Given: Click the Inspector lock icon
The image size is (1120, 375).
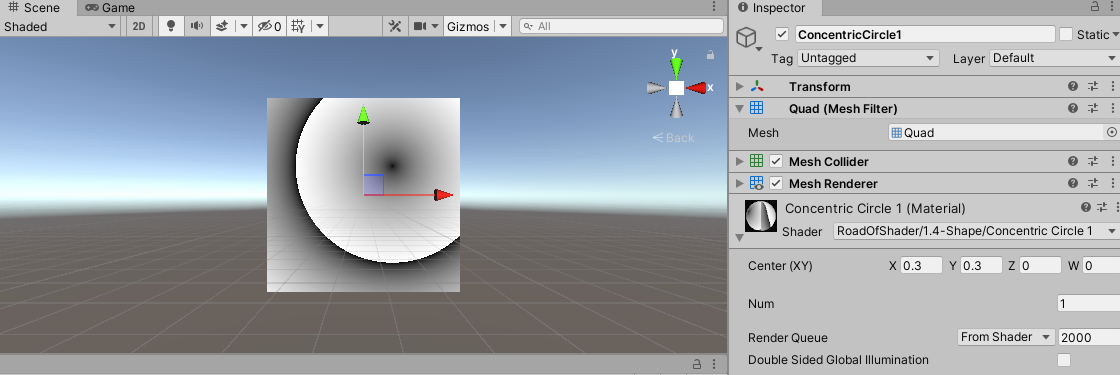Looking at the screenshot, I should pyautogui.click(x=1095, y=7).
